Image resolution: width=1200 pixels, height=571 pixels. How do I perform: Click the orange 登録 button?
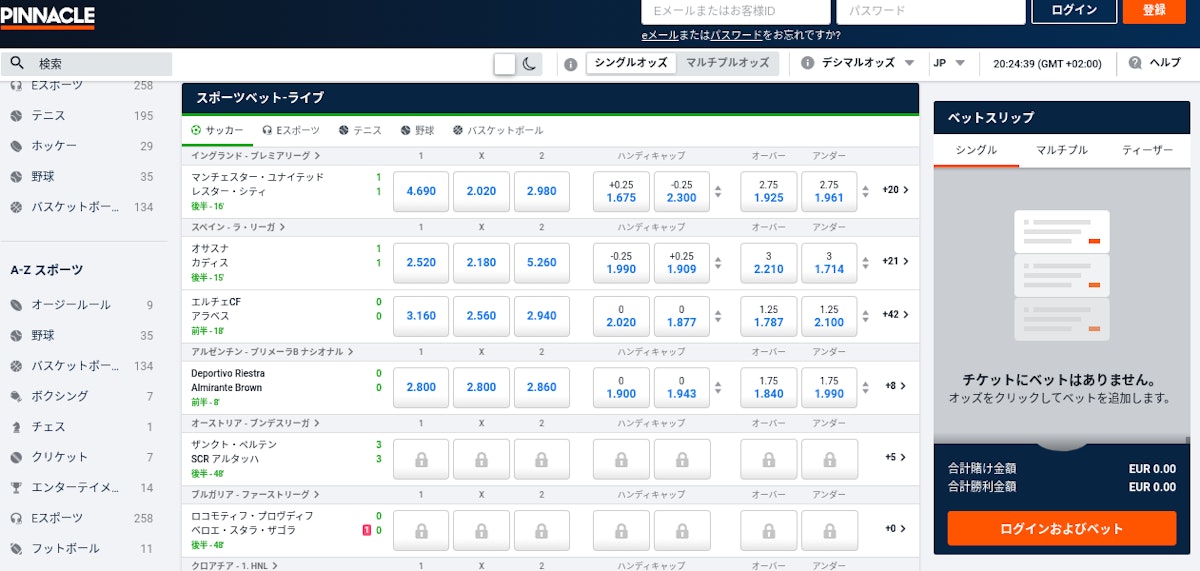tap(1154, 11)
